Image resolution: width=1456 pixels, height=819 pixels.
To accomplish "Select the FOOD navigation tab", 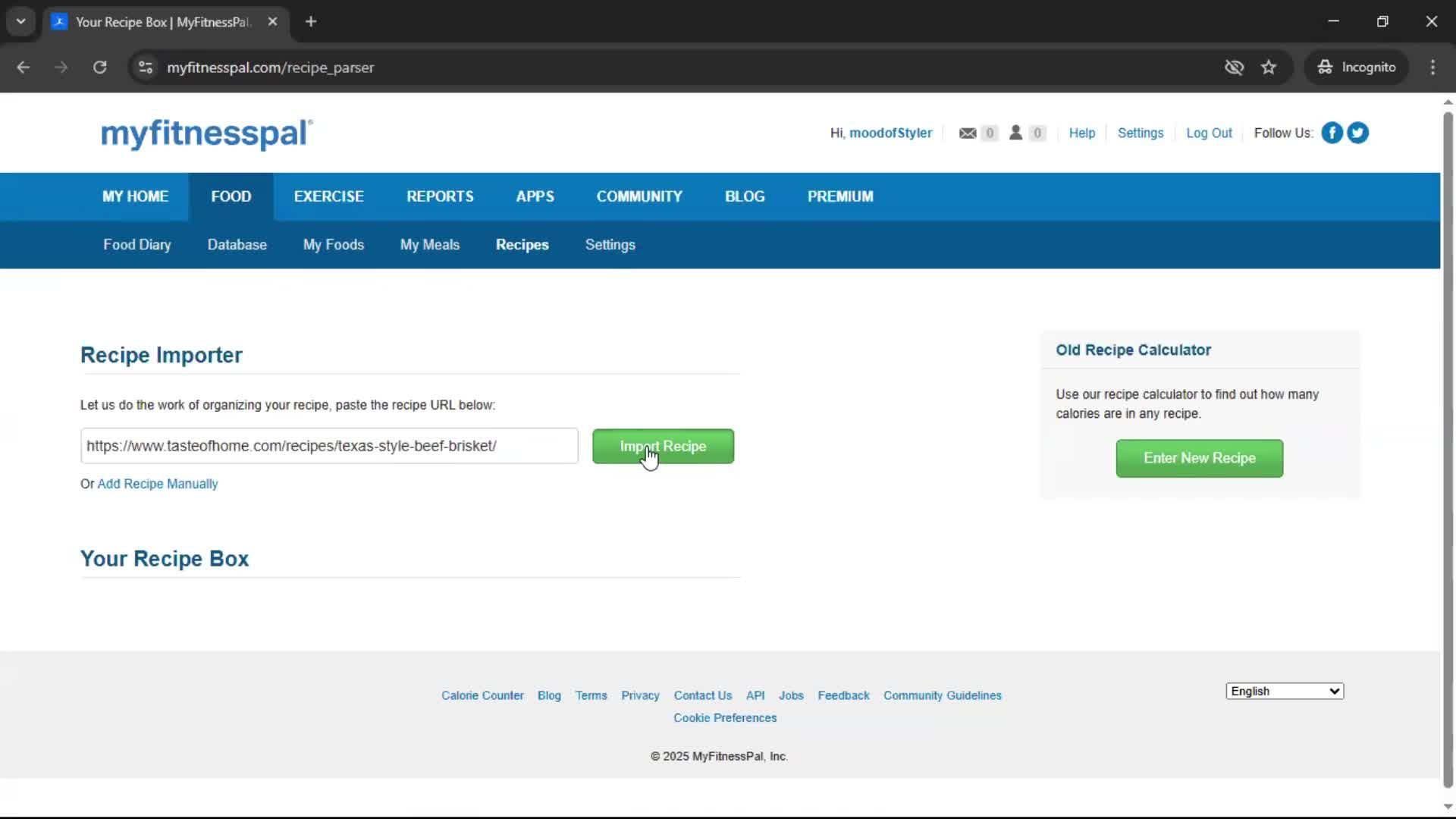I will click(231, 196).
